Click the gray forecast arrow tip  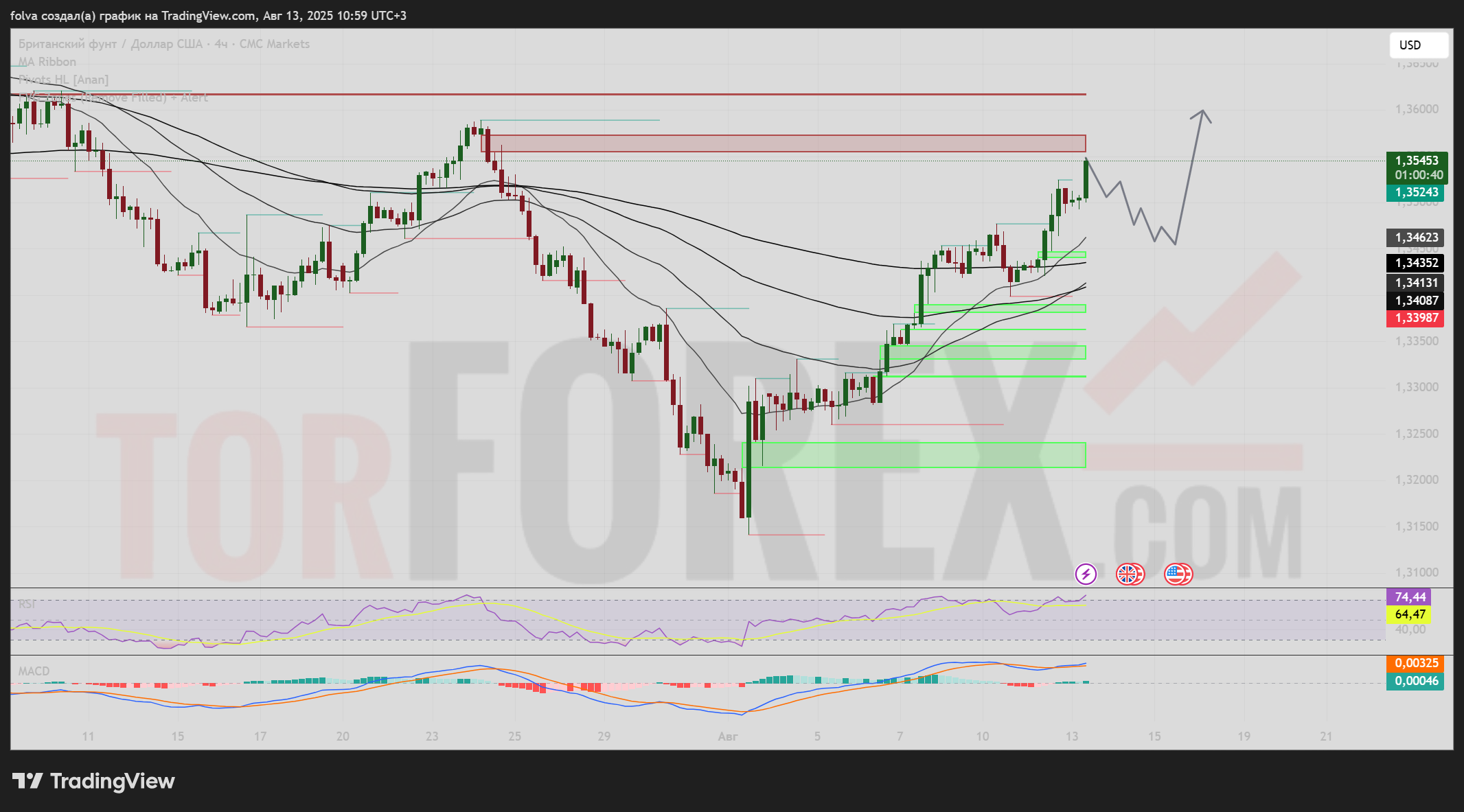tap(1202, 111)
